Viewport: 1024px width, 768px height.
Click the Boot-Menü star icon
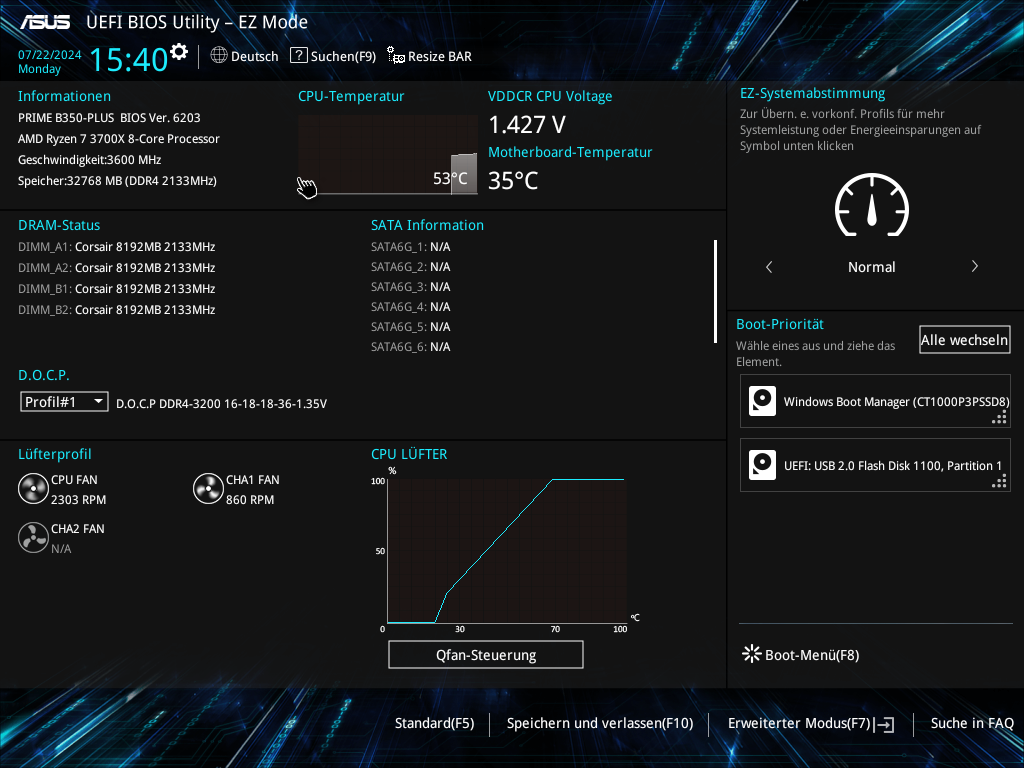point(752,654)
